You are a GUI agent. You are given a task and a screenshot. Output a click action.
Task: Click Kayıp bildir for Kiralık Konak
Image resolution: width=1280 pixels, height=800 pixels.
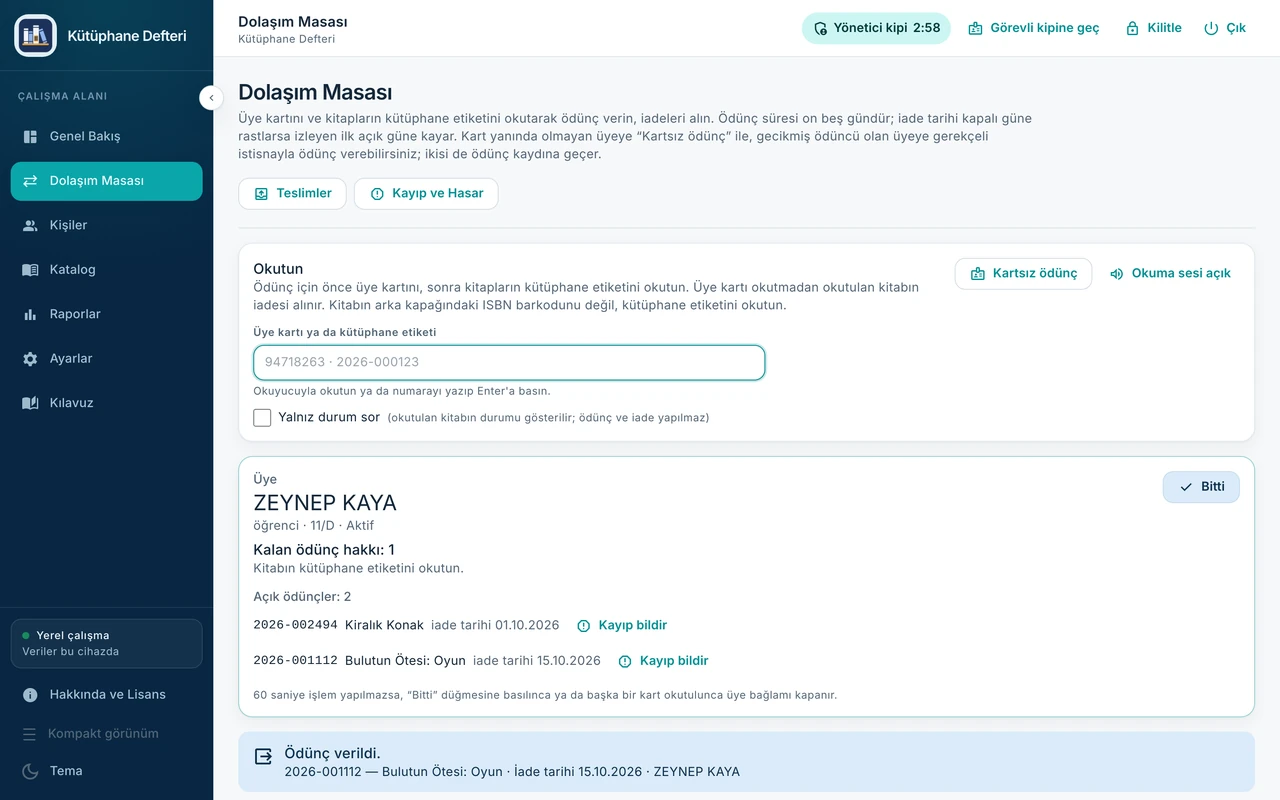[622, 625]
